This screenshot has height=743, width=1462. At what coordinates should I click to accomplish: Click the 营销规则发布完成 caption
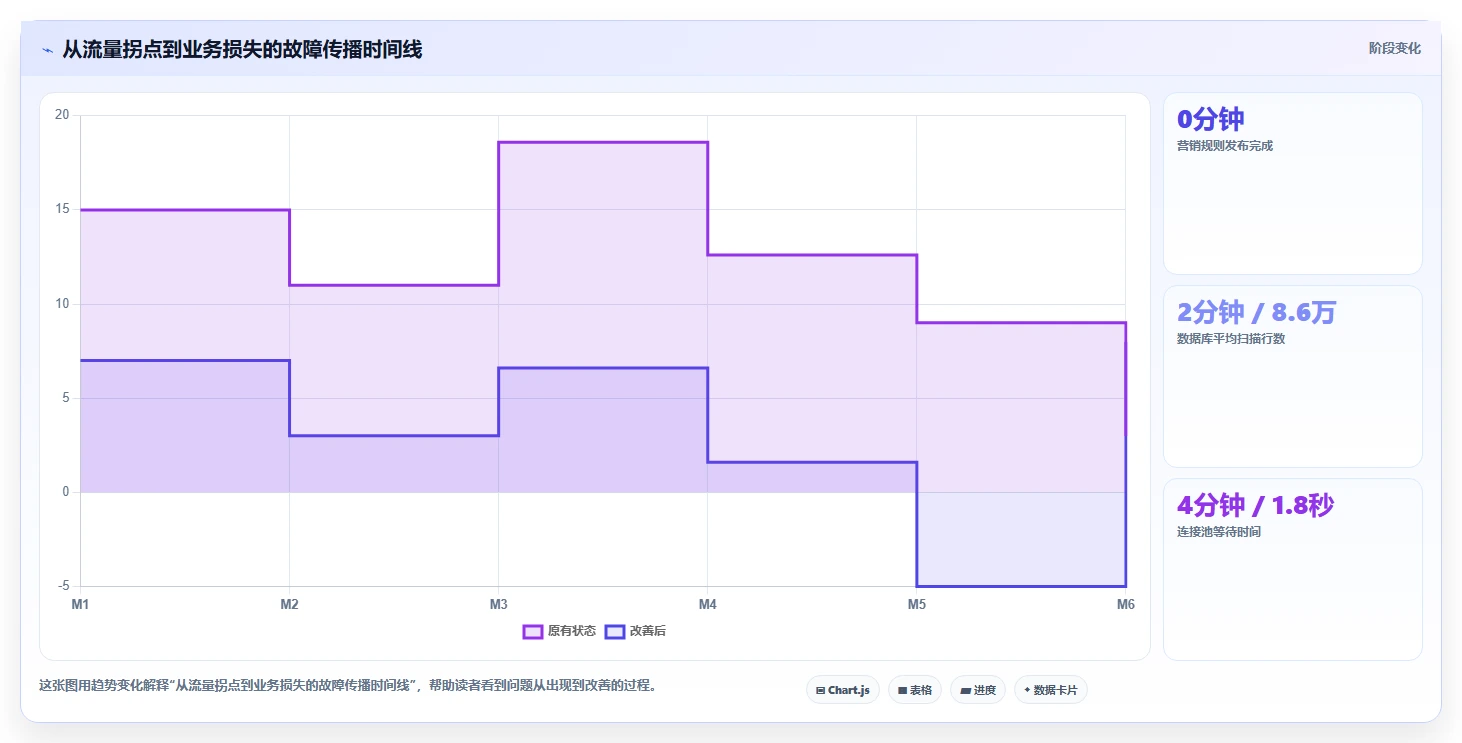(1225, 146)
